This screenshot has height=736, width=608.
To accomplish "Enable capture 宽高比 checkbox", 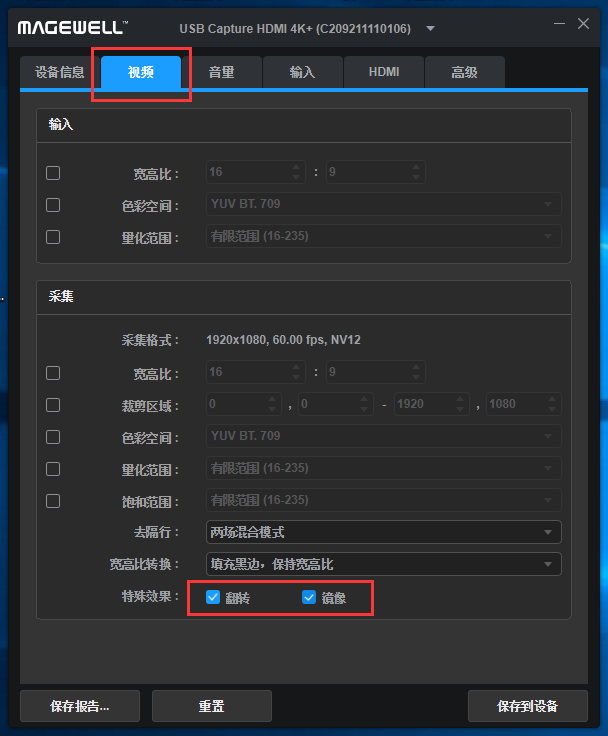I will point(53,373).
